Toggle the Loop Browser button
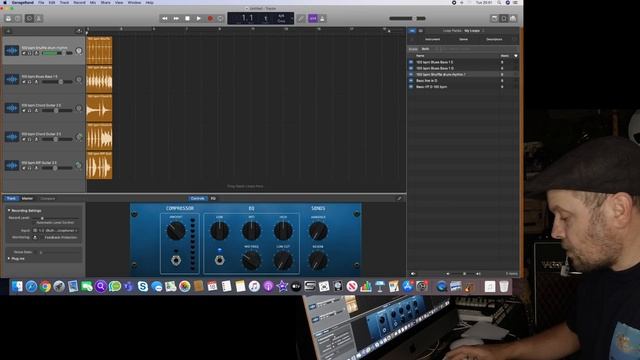Image resolution: width=640 pixels, height=360 pixels. (504, 18)
